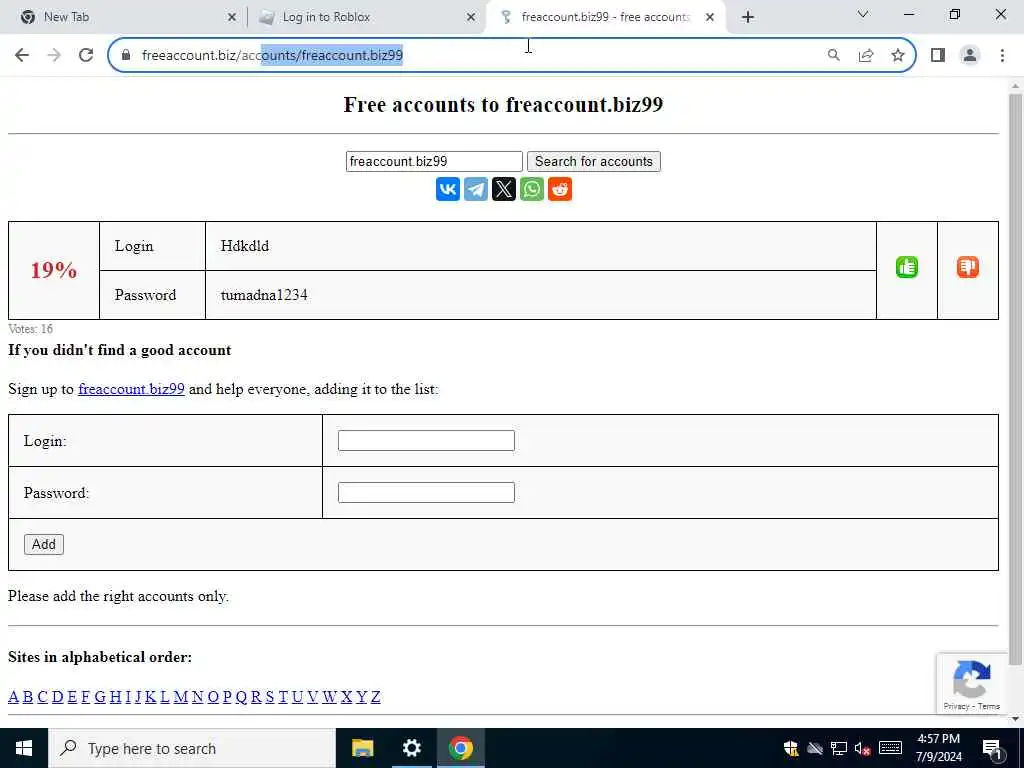Click the lock site info icon
The image size is (1024, 768).
coord(126,55)
